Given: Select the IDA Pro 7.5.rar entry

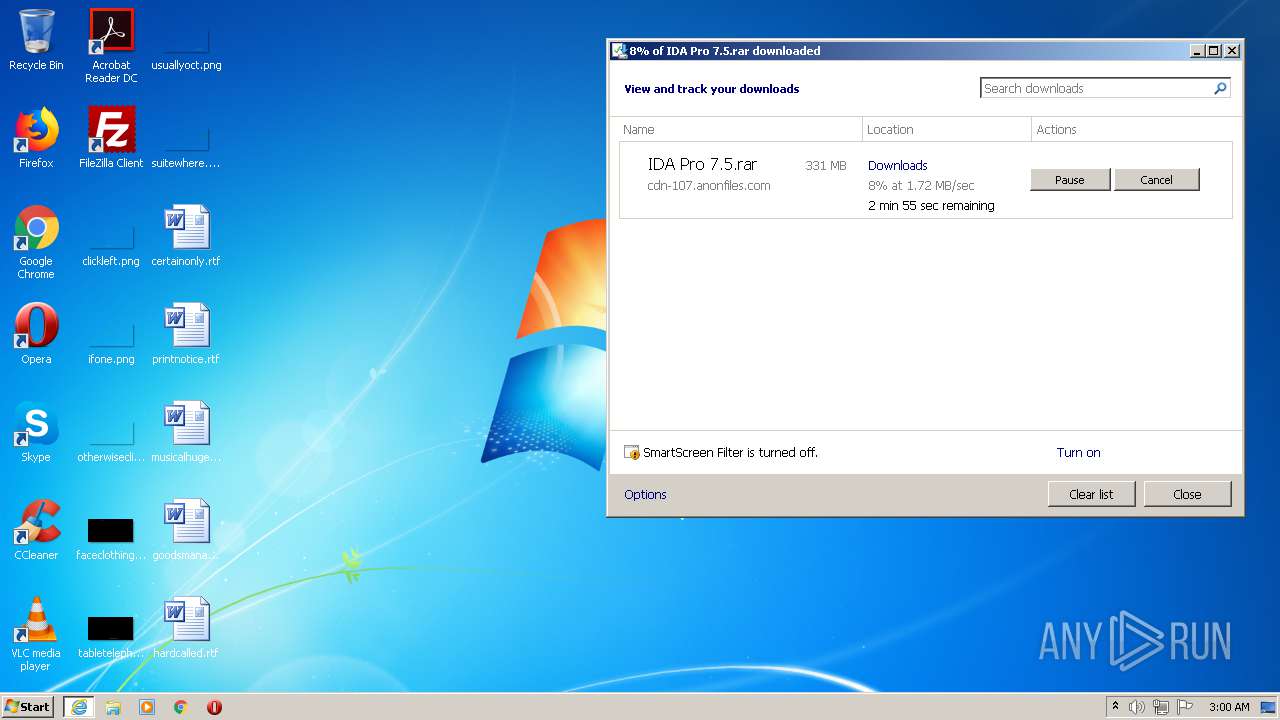Looking at the screenshot, I should pos(926,180).
